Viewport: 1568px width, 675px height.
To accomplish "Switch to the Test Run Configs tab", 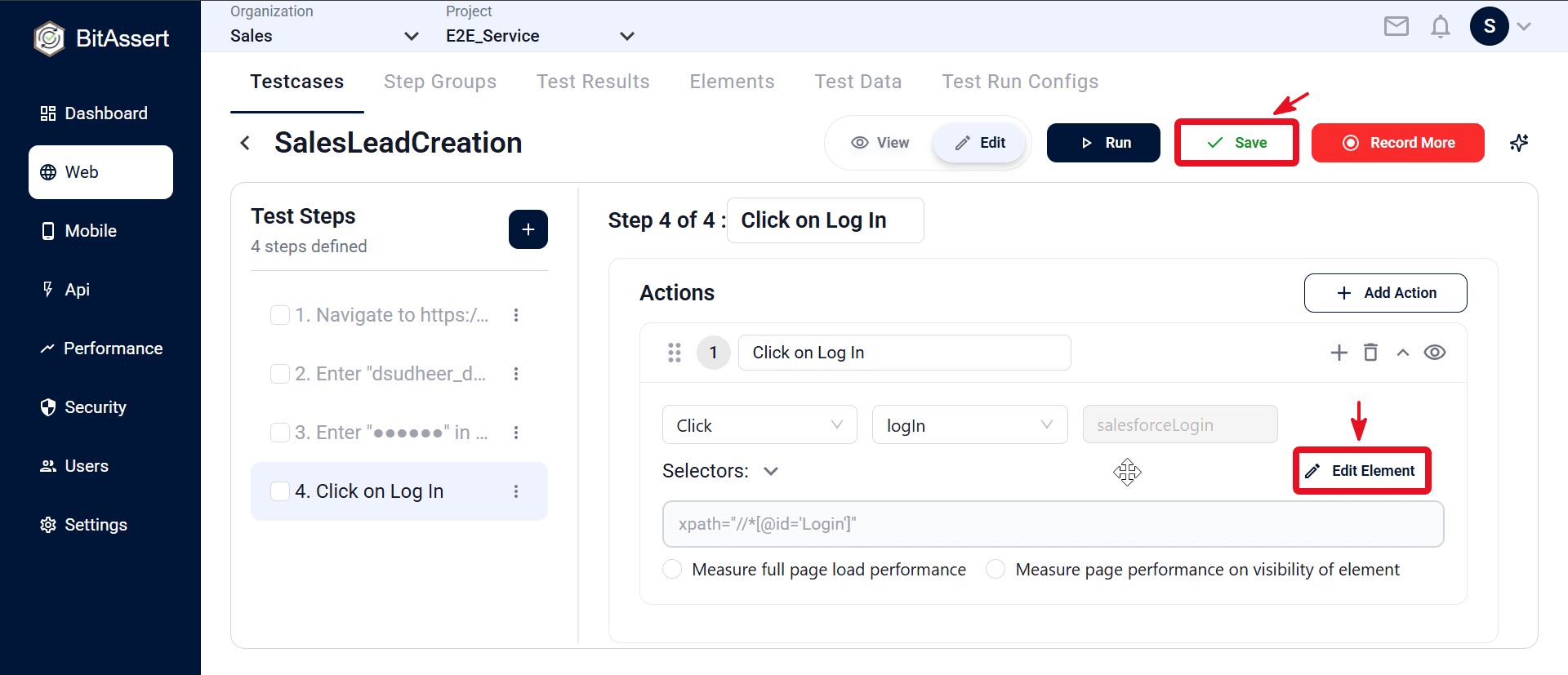I will [1020, 82].
